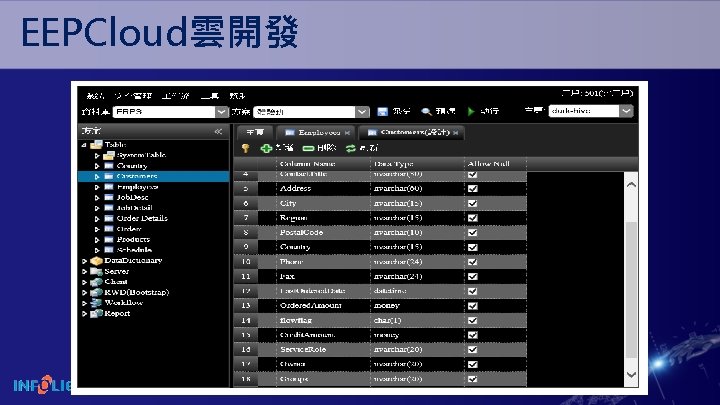The image size is (720, 405).
Task: Click the grid scrollbar up arrow
Action: point(631,185)
